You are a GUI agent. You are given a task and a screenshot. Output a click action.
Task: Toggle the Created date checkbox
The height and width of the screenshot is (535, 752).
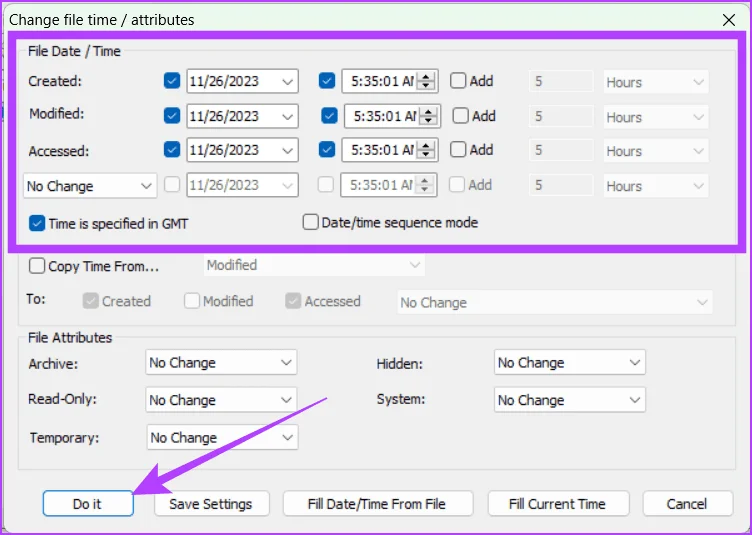tap(172, 81)
